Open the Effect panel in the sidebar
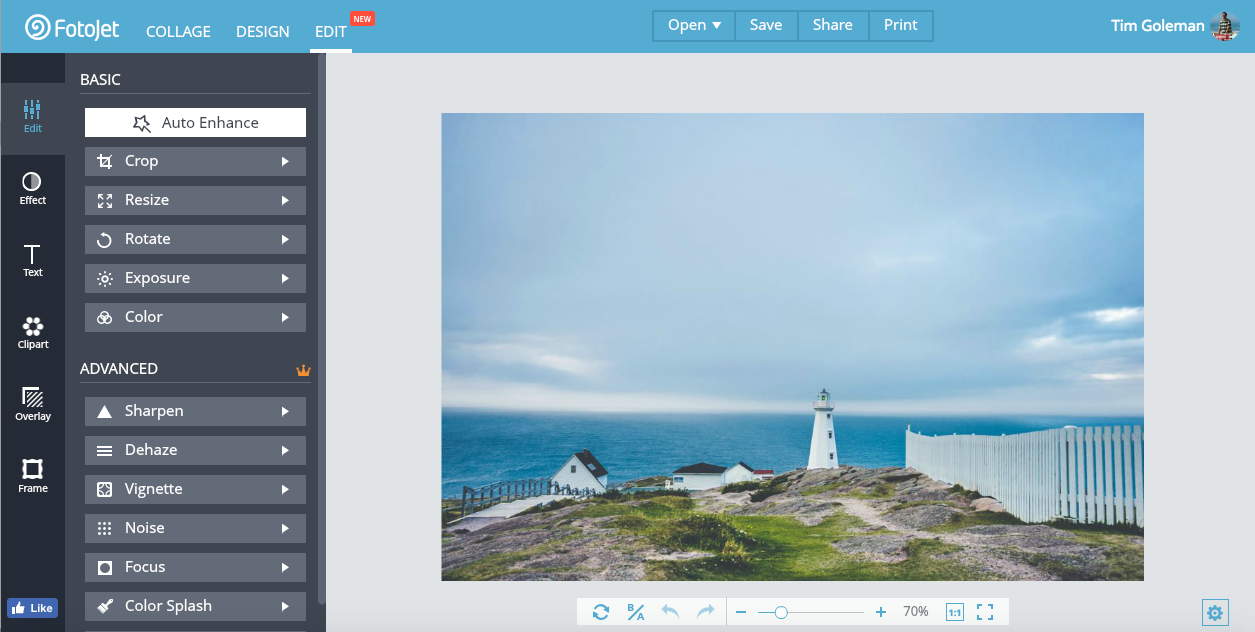This screenshot has width=1255, height=632. tap(32, 188)
